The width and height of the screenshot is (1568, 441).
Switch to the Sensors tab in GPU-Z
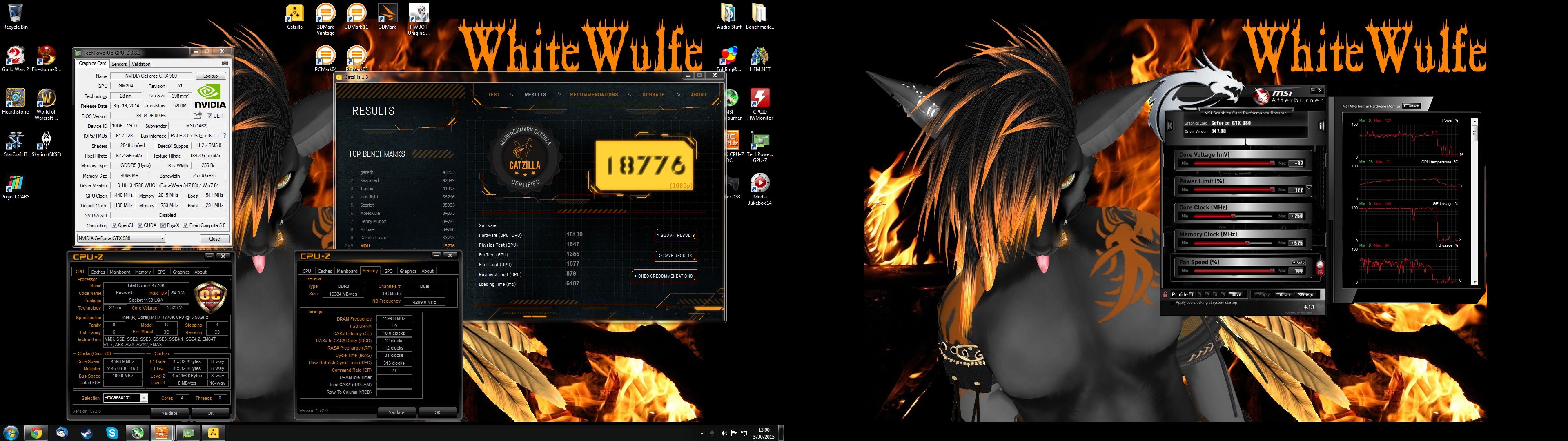119,64
